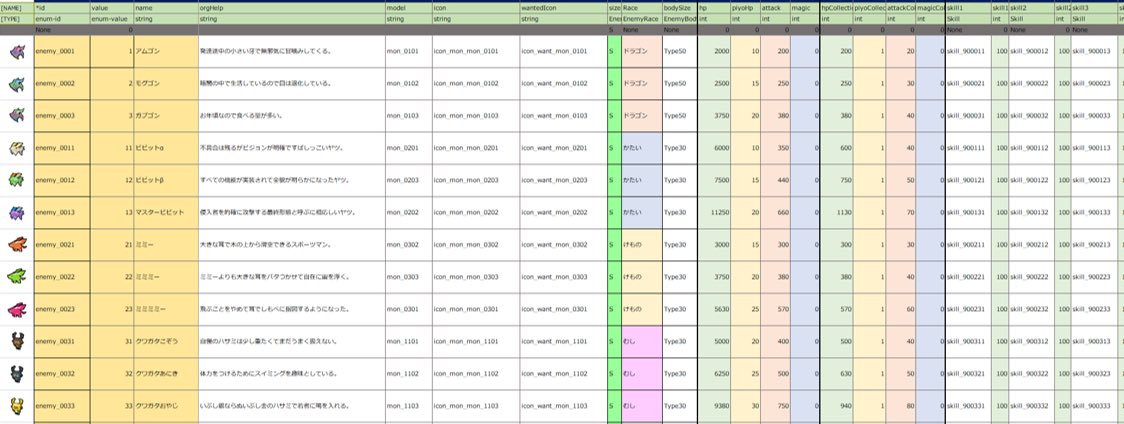Select cell skill_900231
This screenshot has height=424, width=1124.
[x=968, y=309]
